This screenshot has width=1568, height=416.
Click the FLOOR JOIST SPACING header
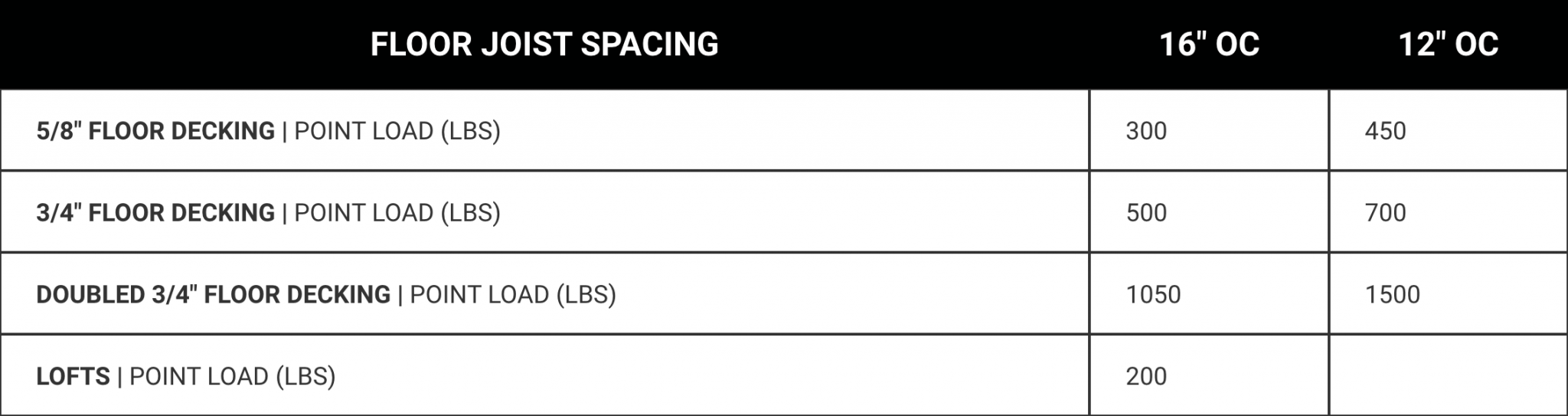[544, 44]
